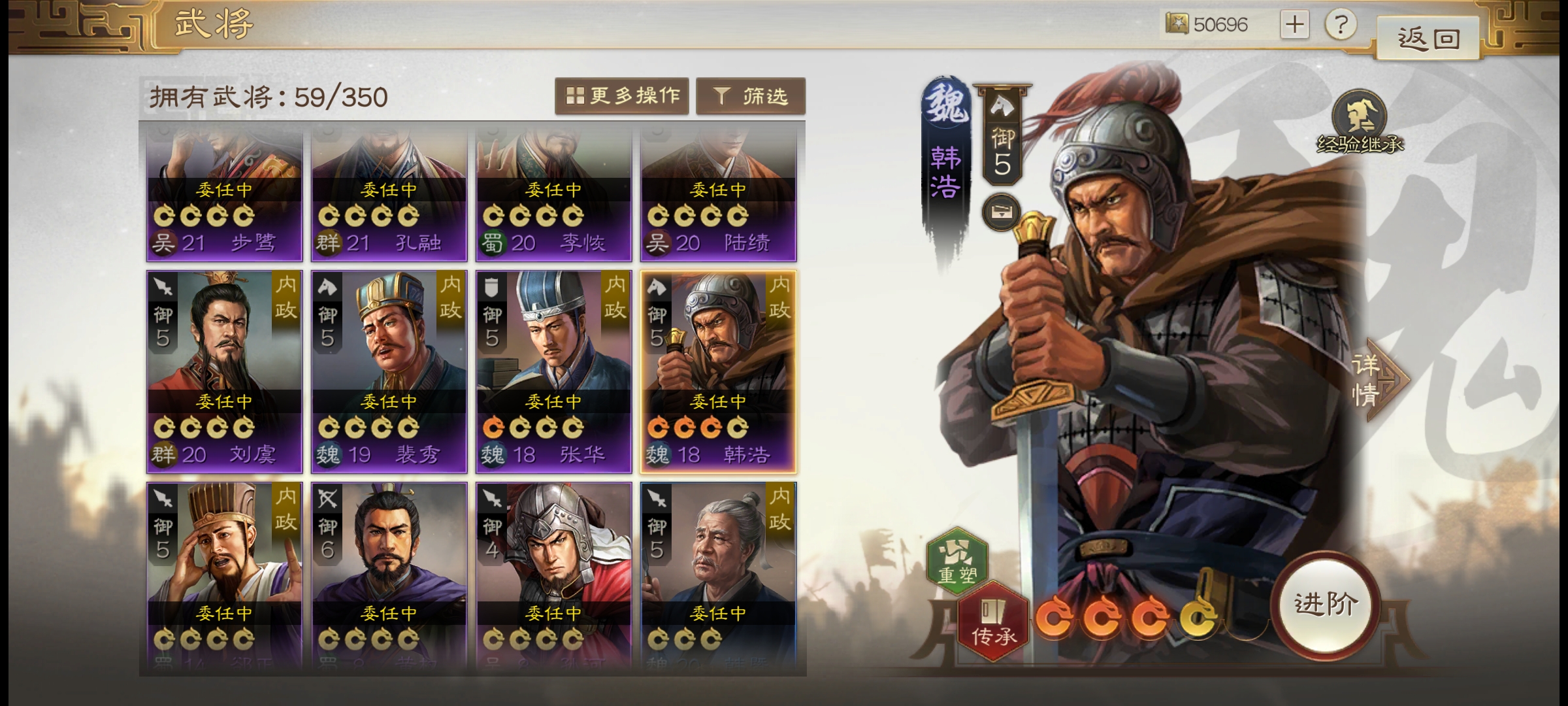Tap the cavalry 御5 banner beside 韩浩
Screen dimensions: 1568x706
pyautogui.click(x=1002, y=135)
